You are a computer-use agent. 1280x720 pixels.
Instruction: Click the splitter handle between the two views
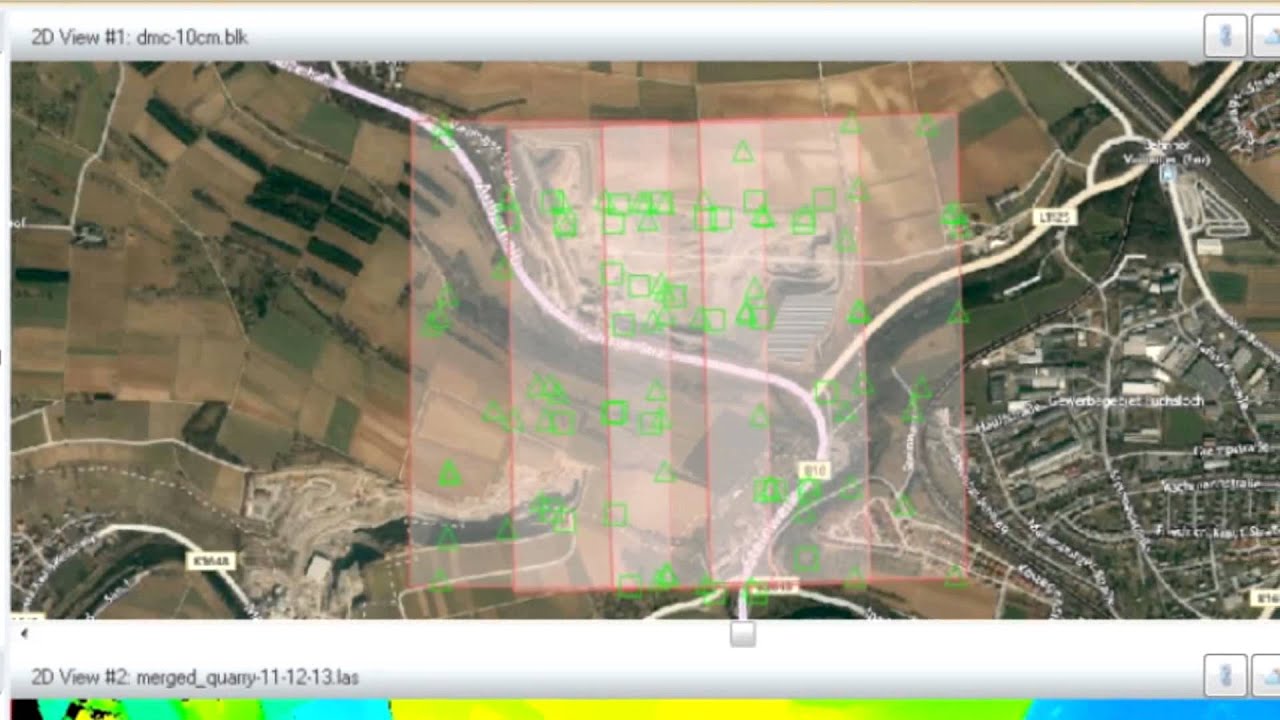(742, 633)
